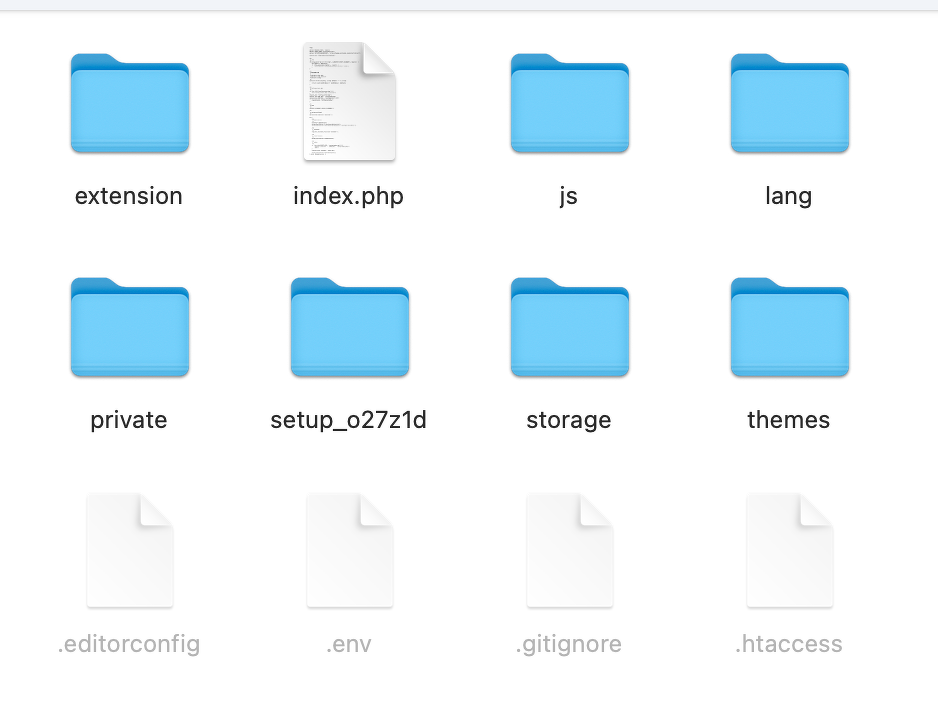Image resolution: width=938 pixels, height=722 pixels.
Task: Click the .htaccess filename text
Action: point(788,644)
